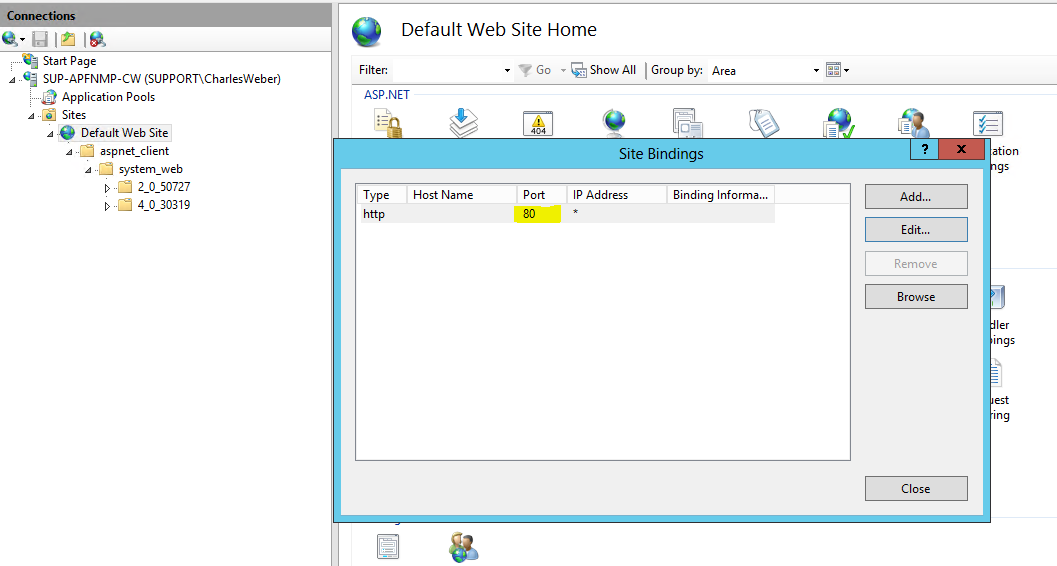The height and width of the screenshot is (566, 1057).
Task: Select the 2_0_50727 folder
Action: [x=164, y=187]
